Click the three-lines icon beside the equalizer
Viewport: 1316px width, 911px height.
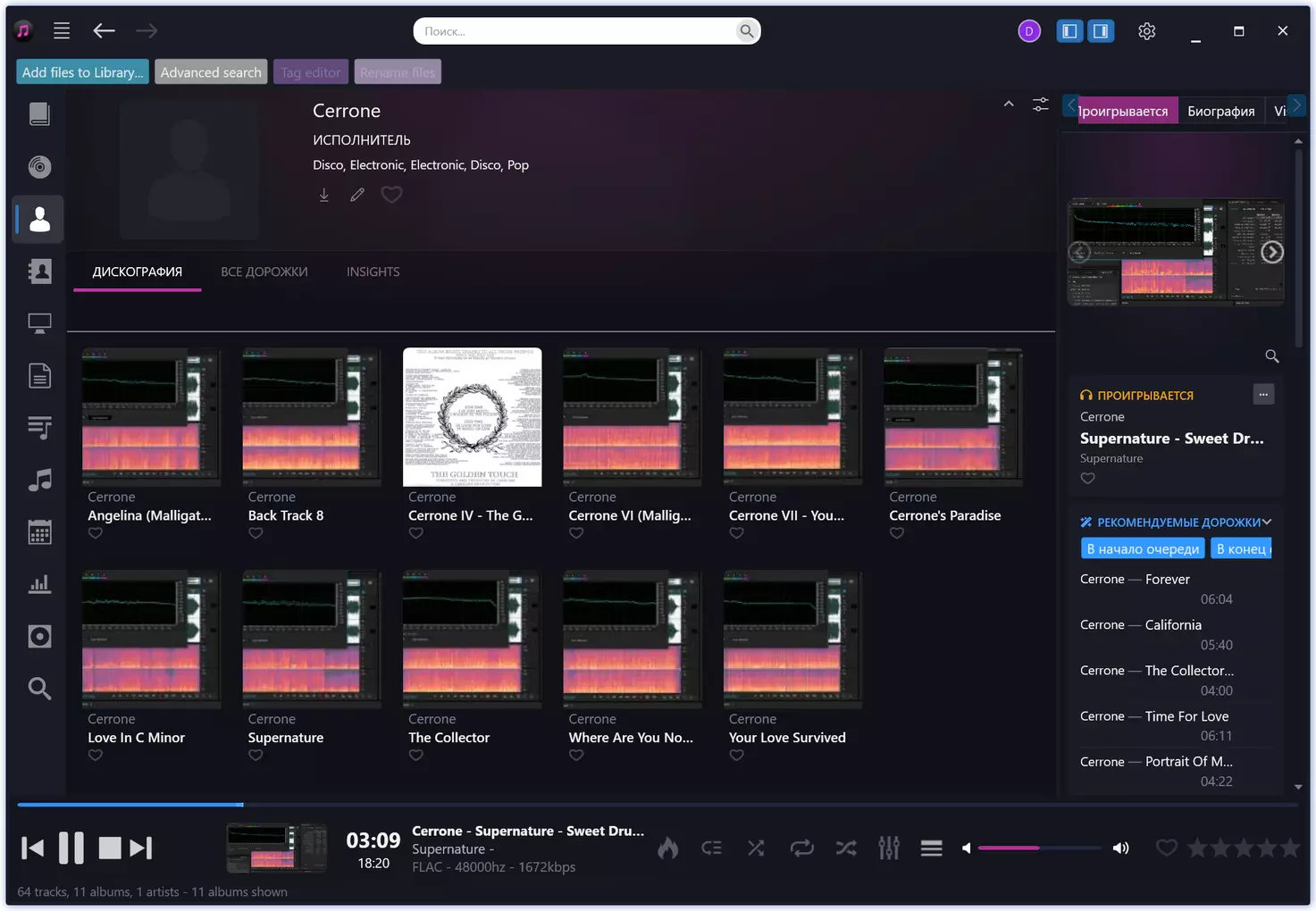(x=932, y=848)
